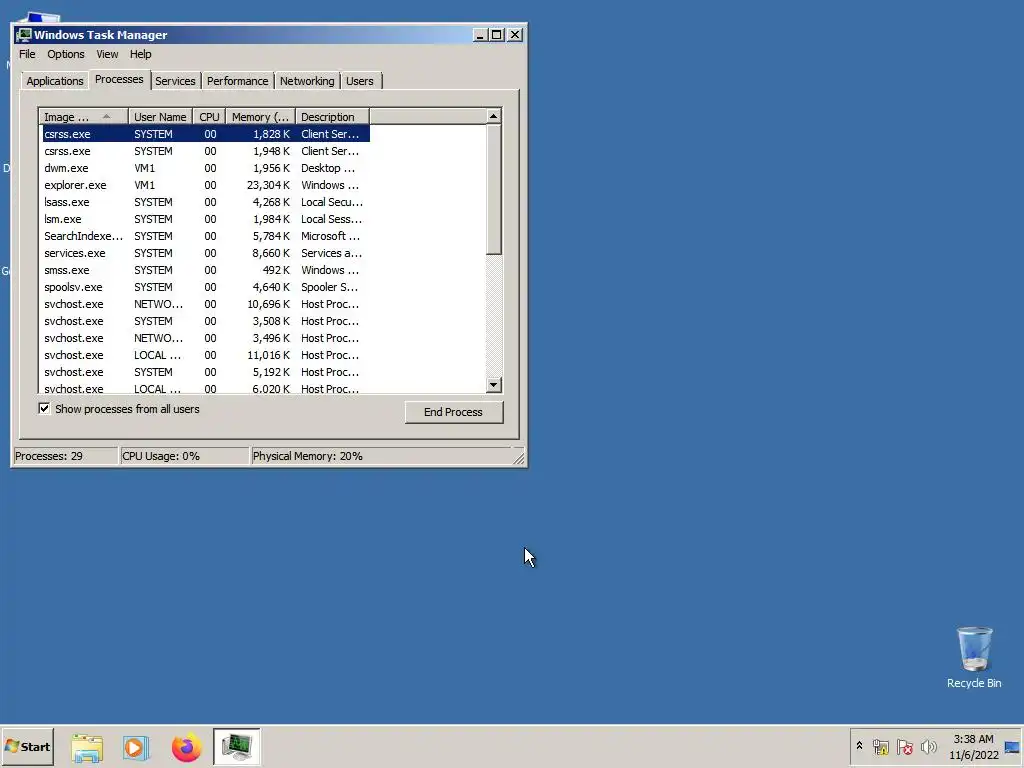The width and height of the screenshot is (1024, 768).
Task: Sort by Image Name column header
Action: coord(84,117)
